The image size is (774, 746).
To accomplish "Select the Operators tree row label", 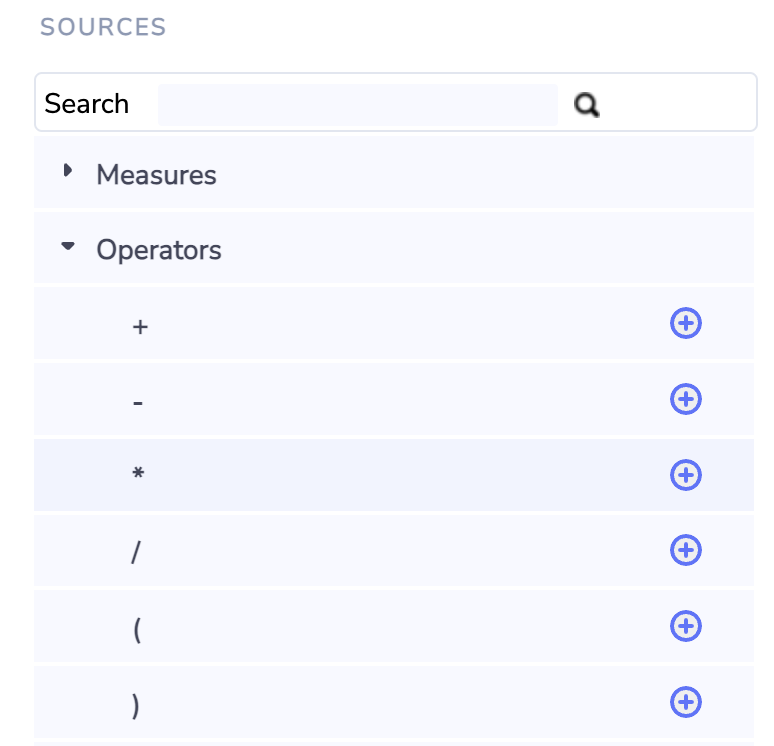I will tap(159, 249).
